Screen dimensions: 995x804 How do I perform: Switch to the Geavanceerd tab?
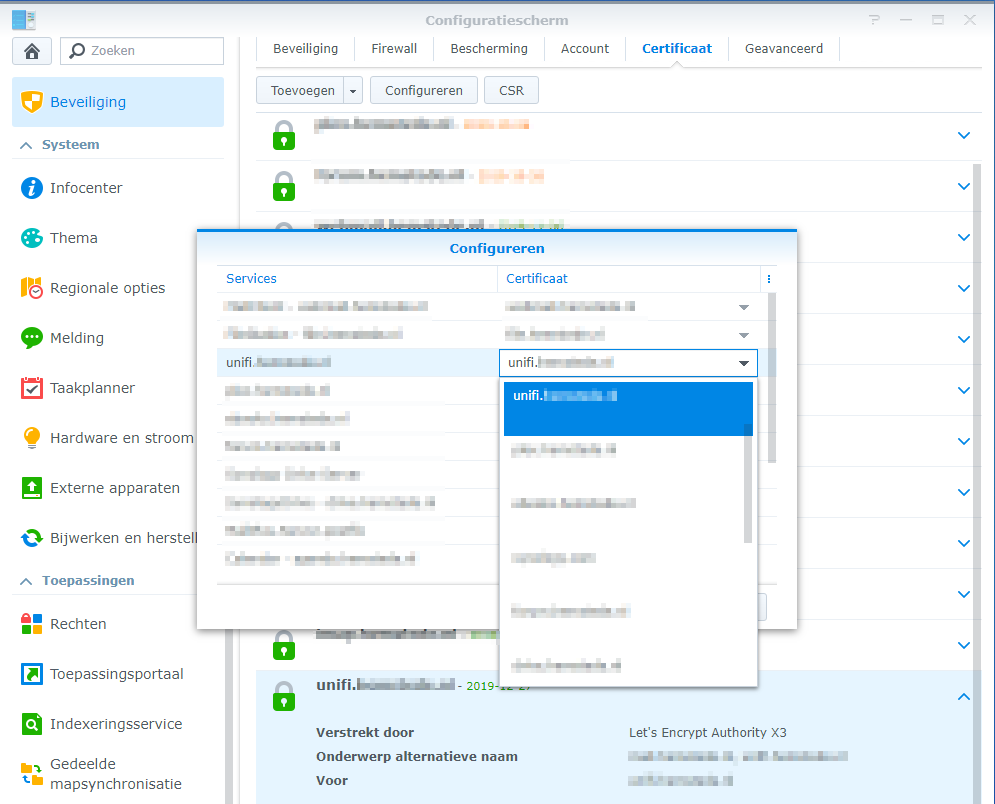(x=783, y=48)
